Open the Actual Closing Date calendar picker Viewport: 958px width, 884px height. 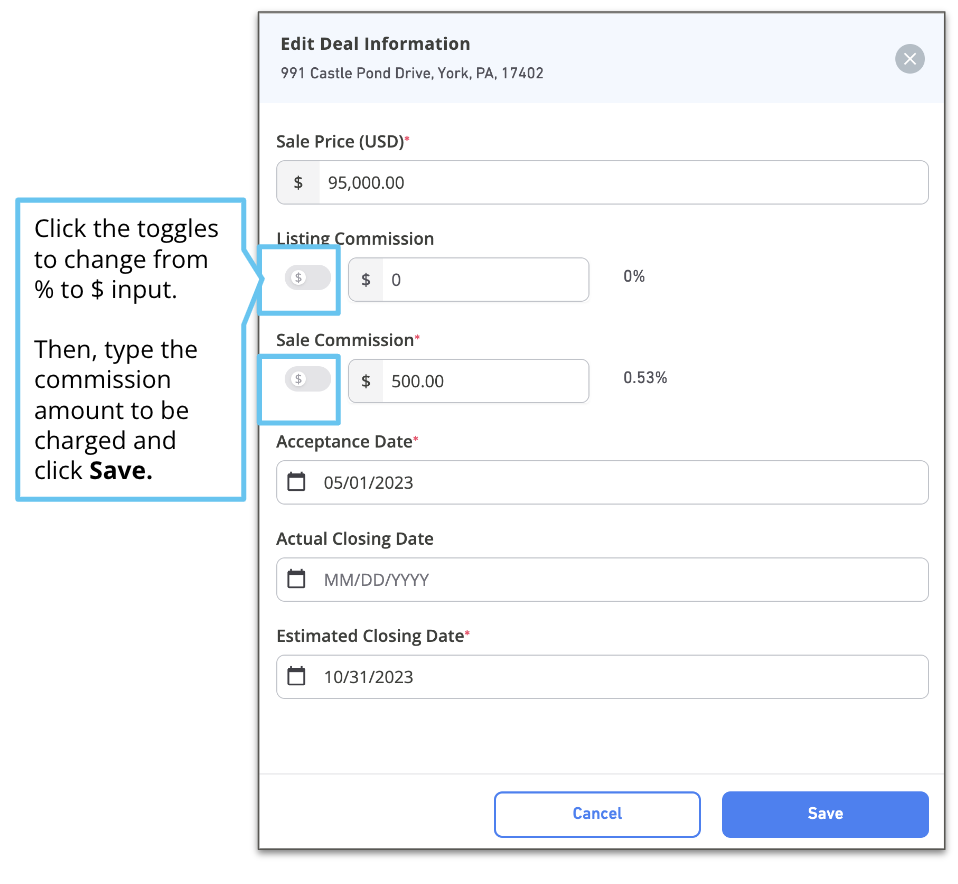296,579
